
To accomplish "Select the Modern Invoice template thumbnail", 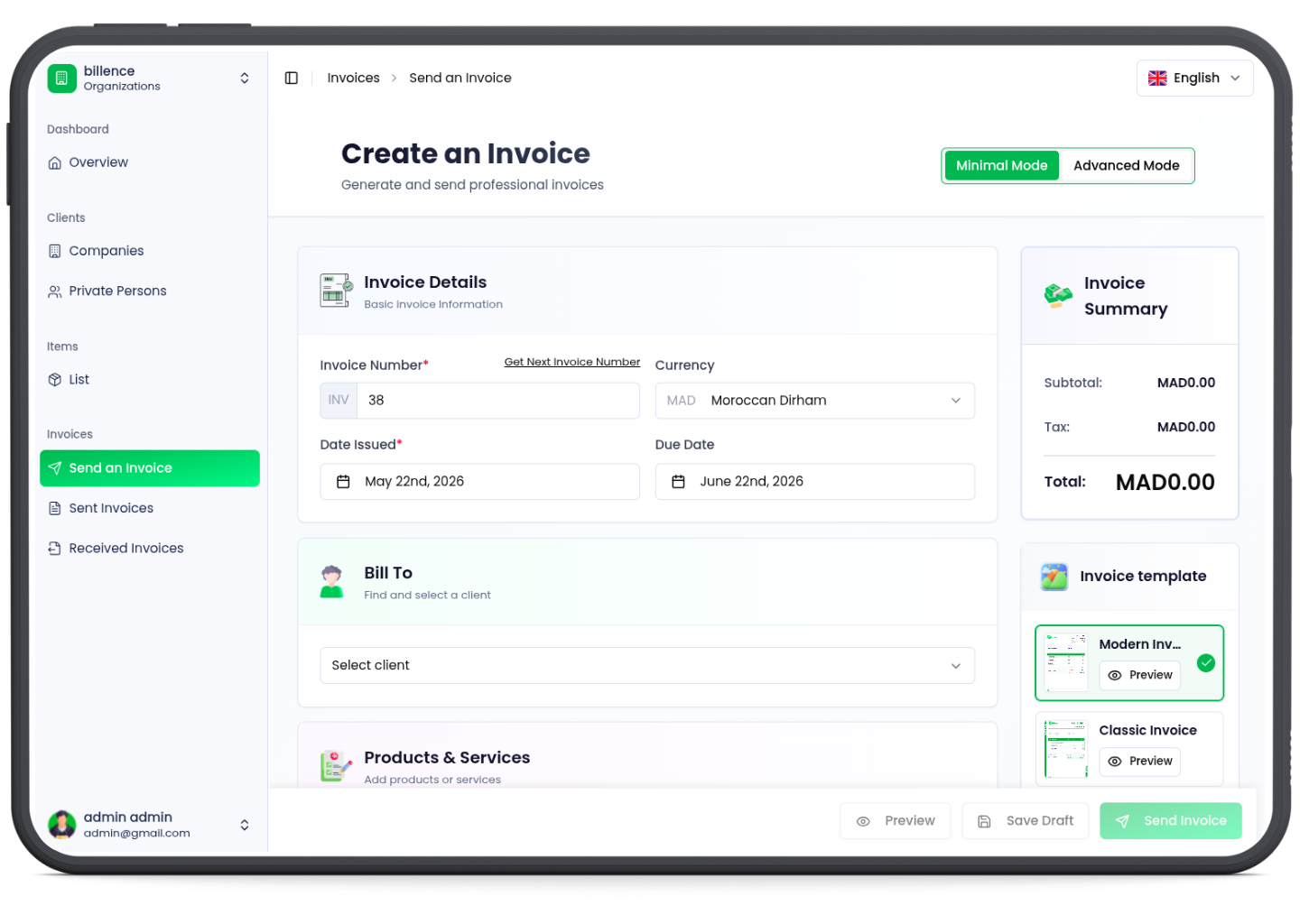I will [1066, 663].
